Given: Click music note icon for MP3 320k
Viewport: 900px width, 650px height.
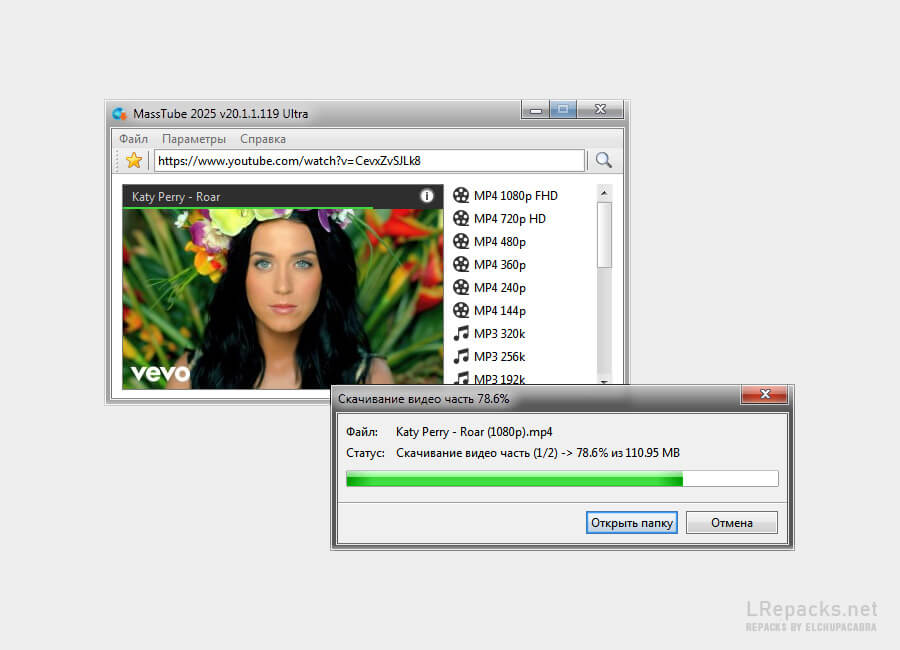Looking at the screenshot, I should (x=461, y=333).
